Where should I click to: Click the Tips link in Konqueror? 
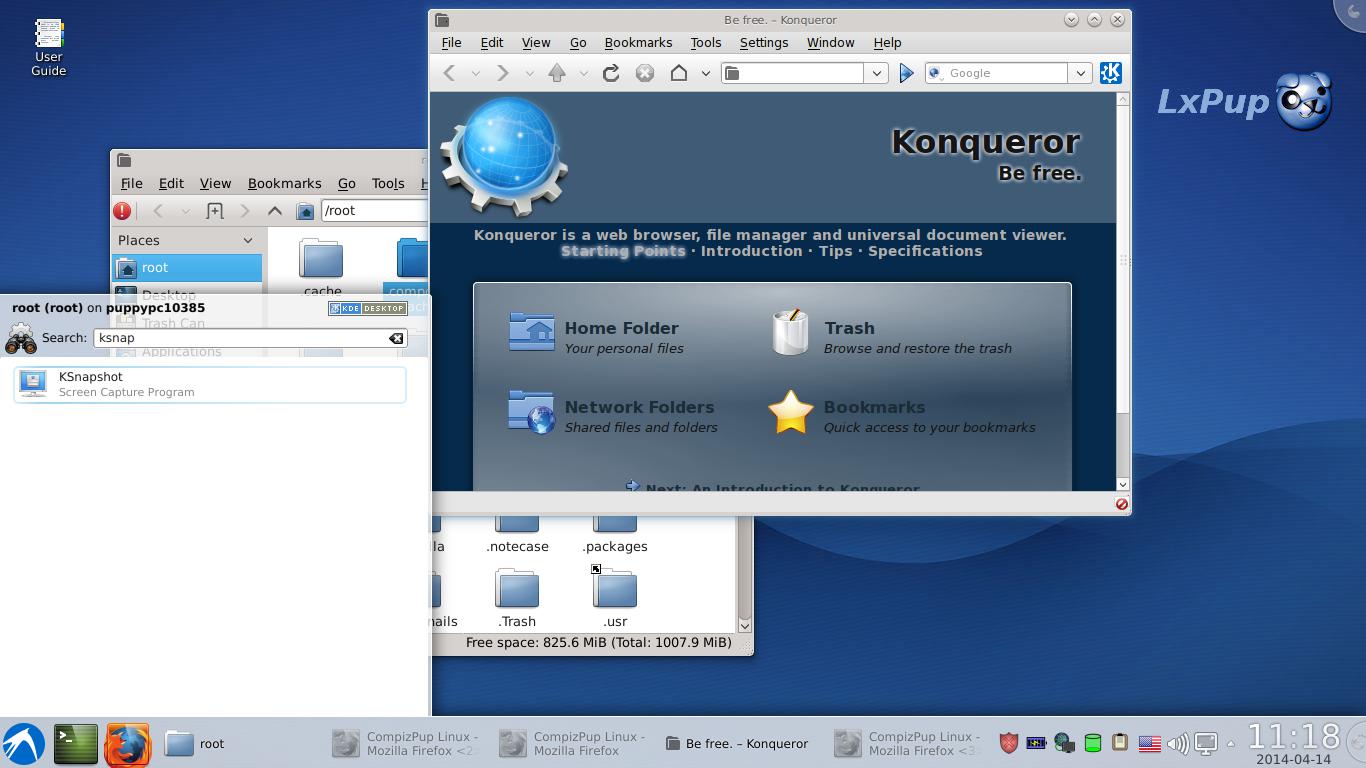(x=835, y=251)
